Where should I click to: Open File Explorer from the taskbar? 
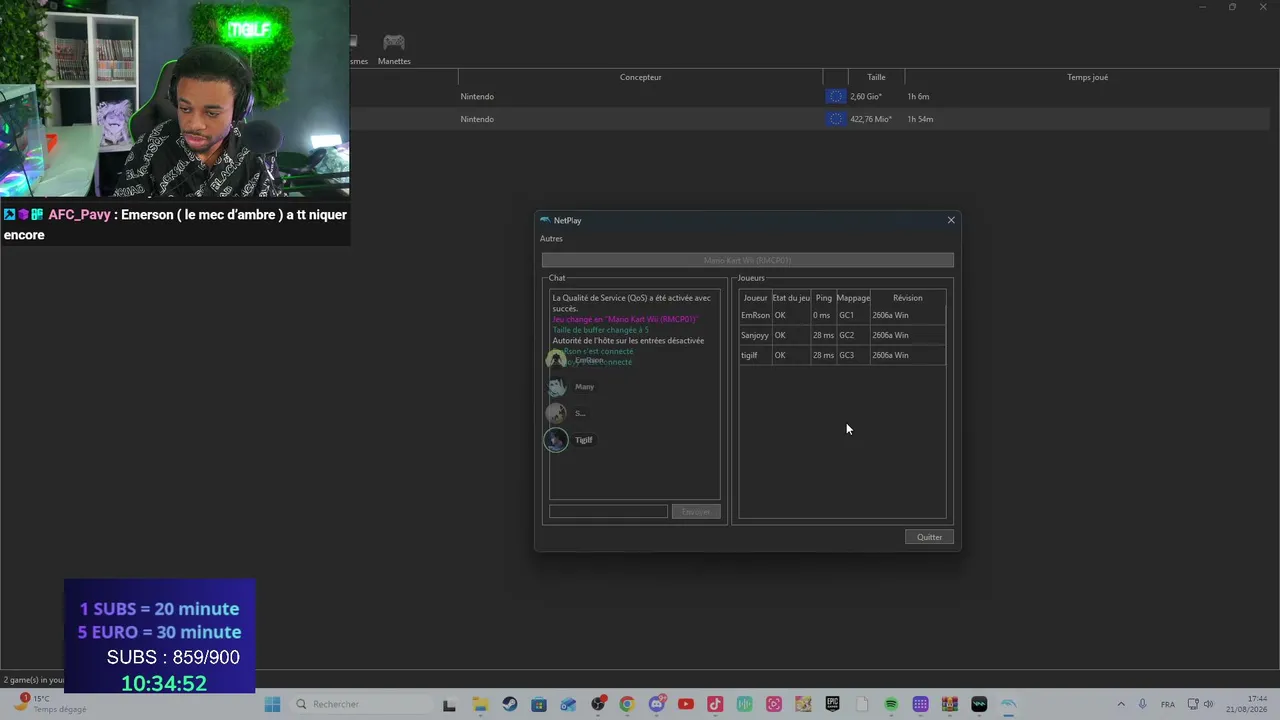pyautogui.click(x=480, y=704)
